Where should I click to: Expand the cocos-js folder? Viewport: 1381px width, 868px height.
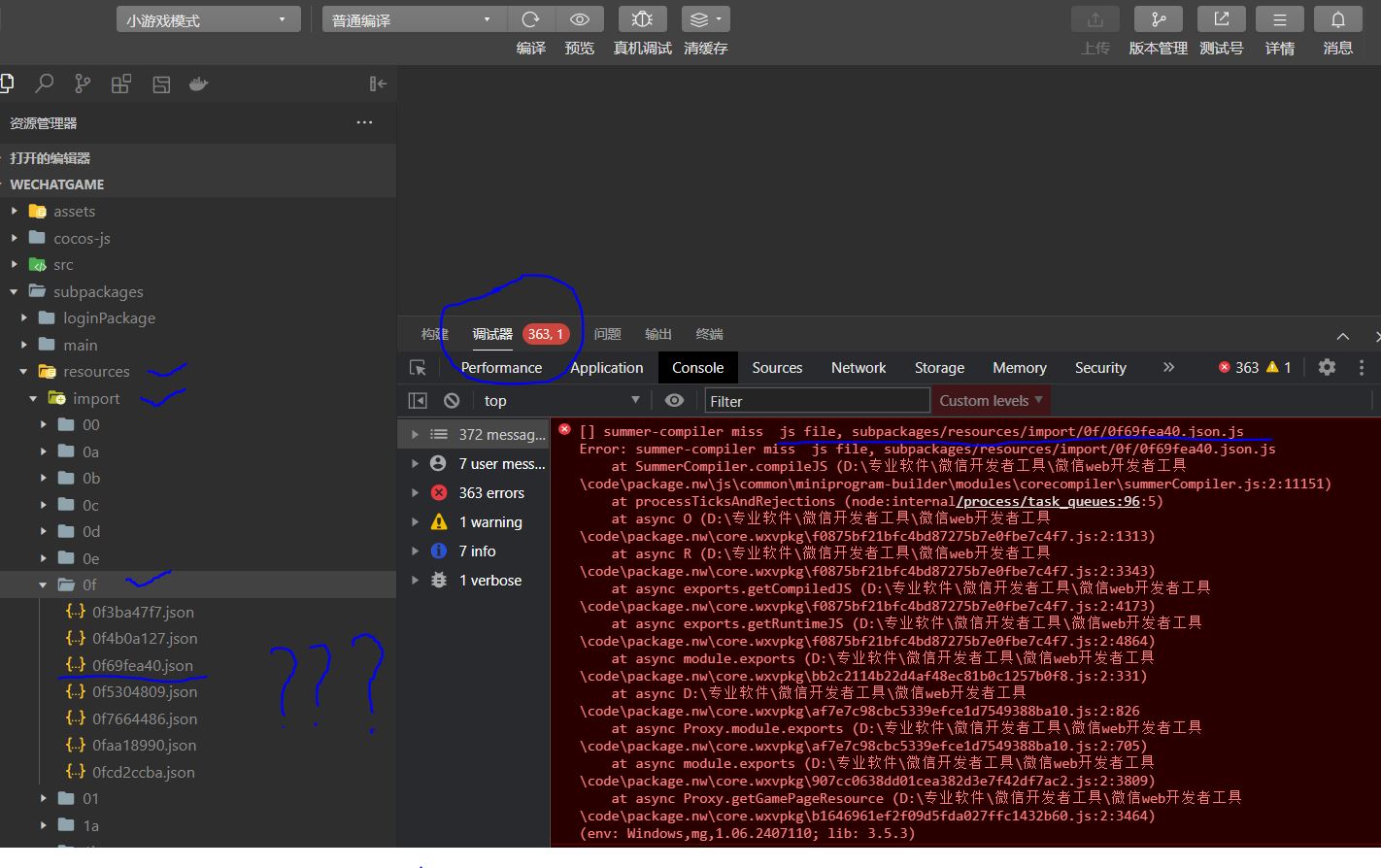(15, 238)
